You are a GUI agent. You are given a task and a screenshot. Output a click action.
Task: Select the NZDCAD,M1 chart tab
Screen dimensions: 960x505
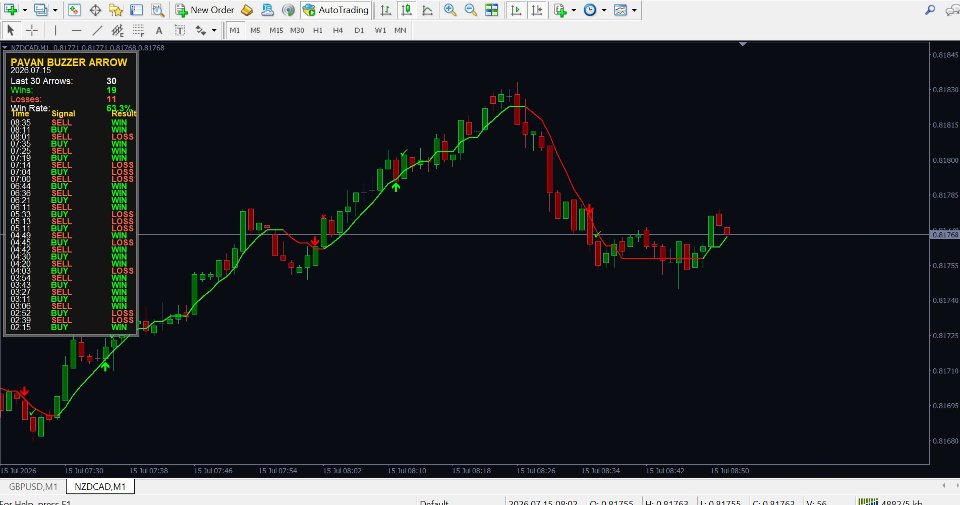[100, 487]
